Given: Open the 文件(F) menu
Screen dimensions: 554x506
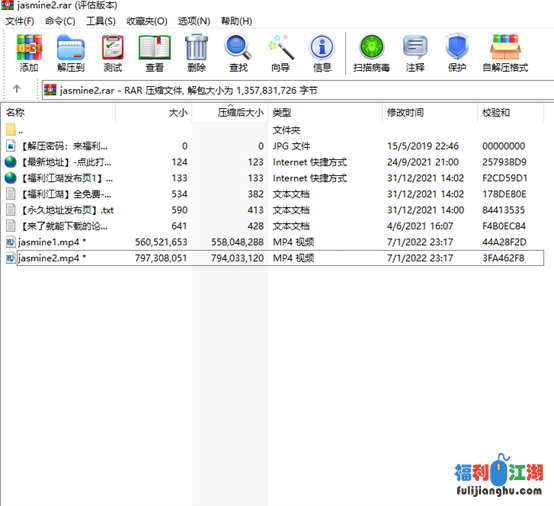Looking at the screenshot, I should [x=19, y=21].
